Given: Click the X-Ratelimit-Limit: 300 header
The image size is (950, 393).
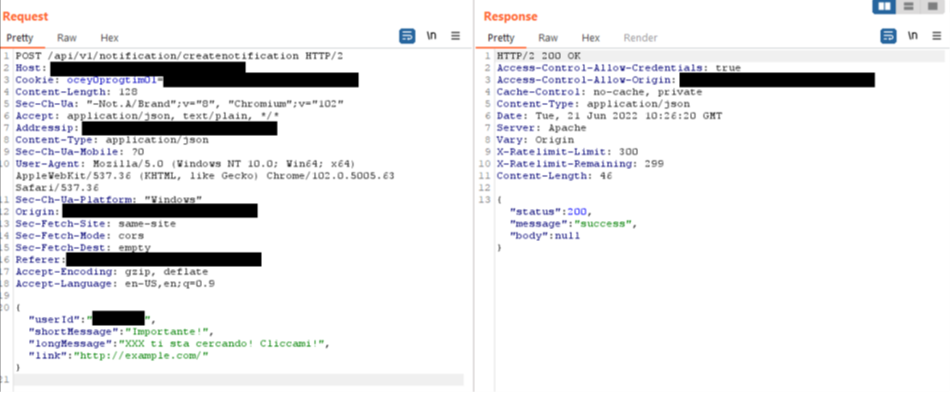Looking at the screenshot, I should (x=567, y=152).
